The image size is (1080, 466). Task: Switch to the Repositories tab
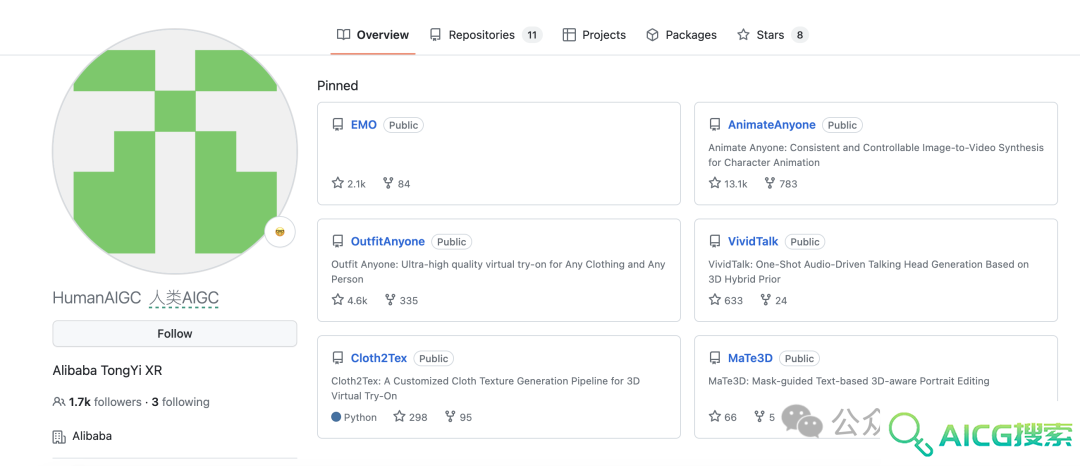click(486, 34)
